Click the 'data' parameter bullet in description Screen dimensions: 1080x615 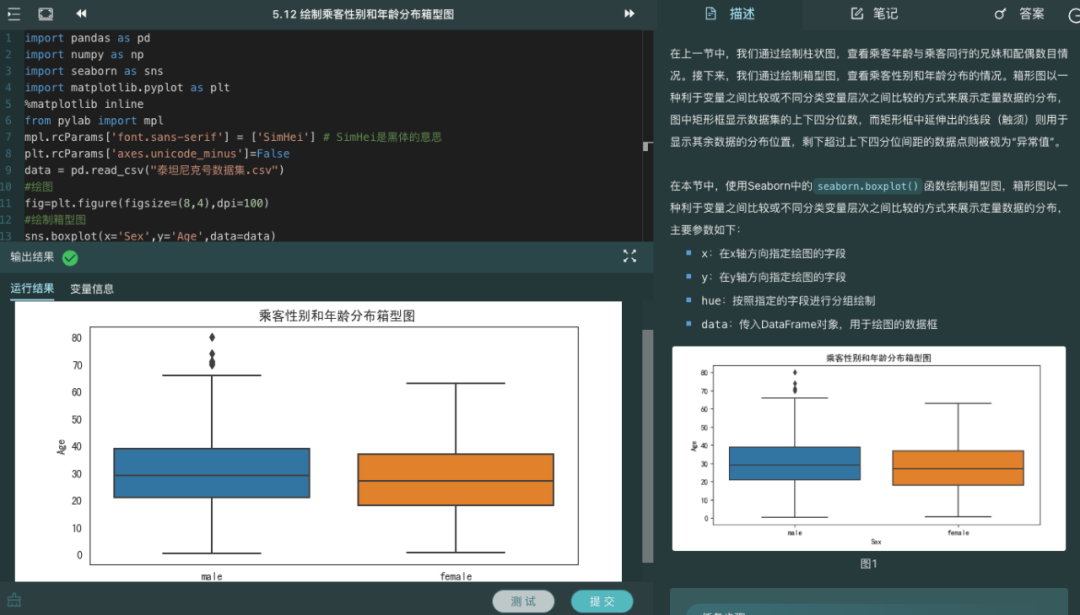pos(819,324)
